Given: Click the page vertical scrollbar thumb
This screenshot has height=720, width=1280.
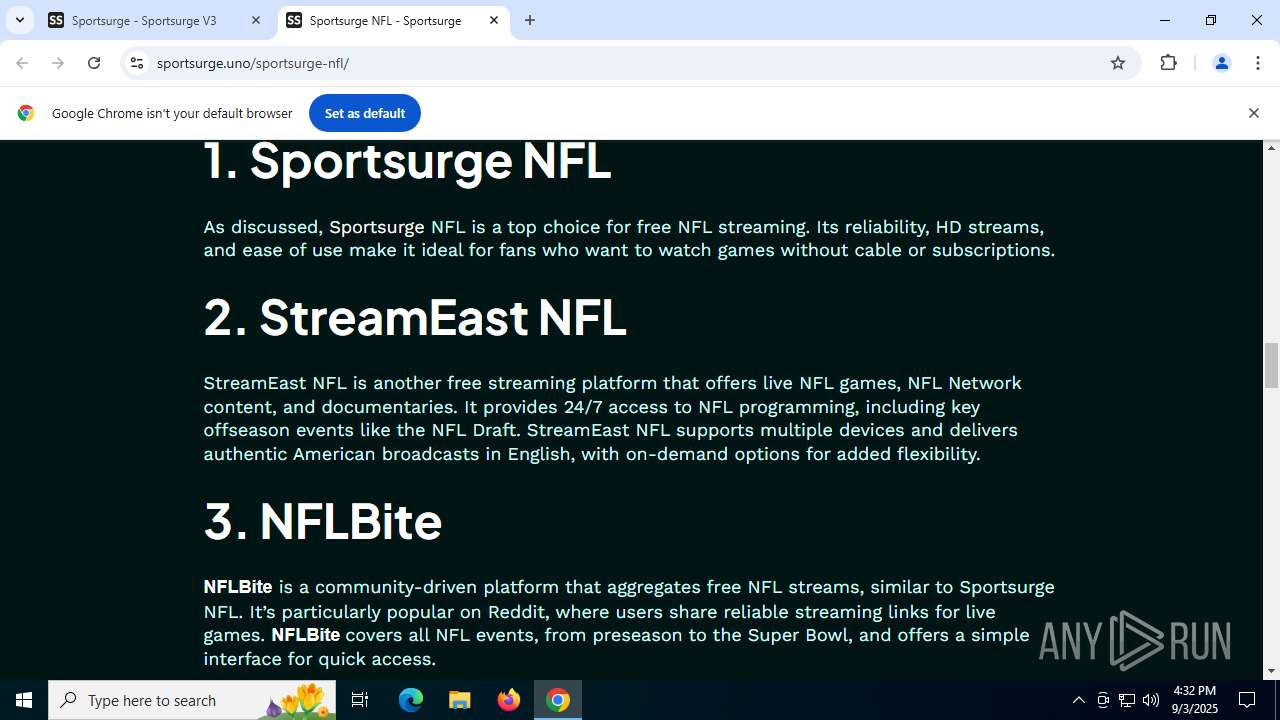Looking at the screenshot, I should 1272,365.
